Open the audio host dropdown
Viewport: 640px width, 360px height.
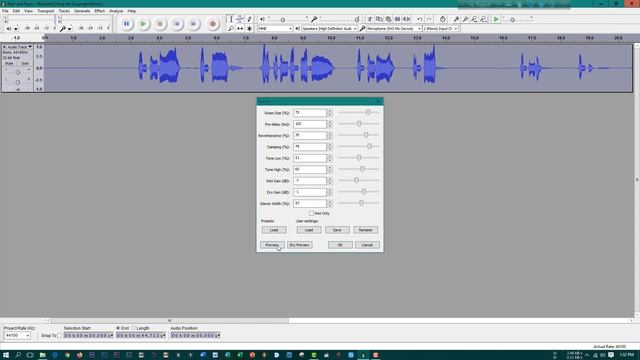coord(275,29)
